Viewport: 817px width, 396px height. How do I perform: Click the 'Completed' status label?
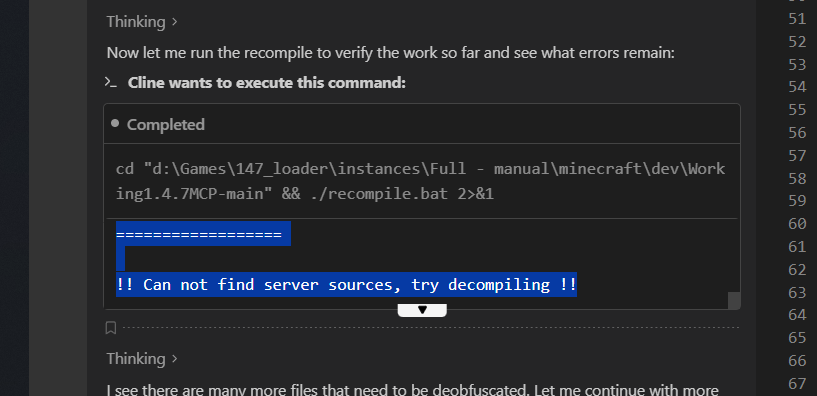(166, 125)
